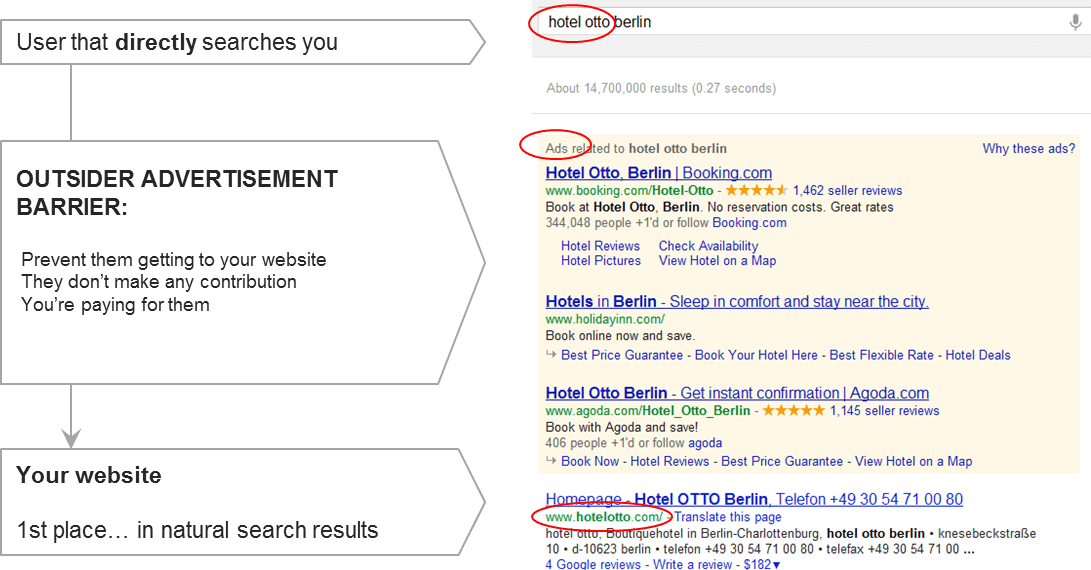Click the Translate this page link
This screenshot has height=570, width=1091.
[x=728, y=517]
